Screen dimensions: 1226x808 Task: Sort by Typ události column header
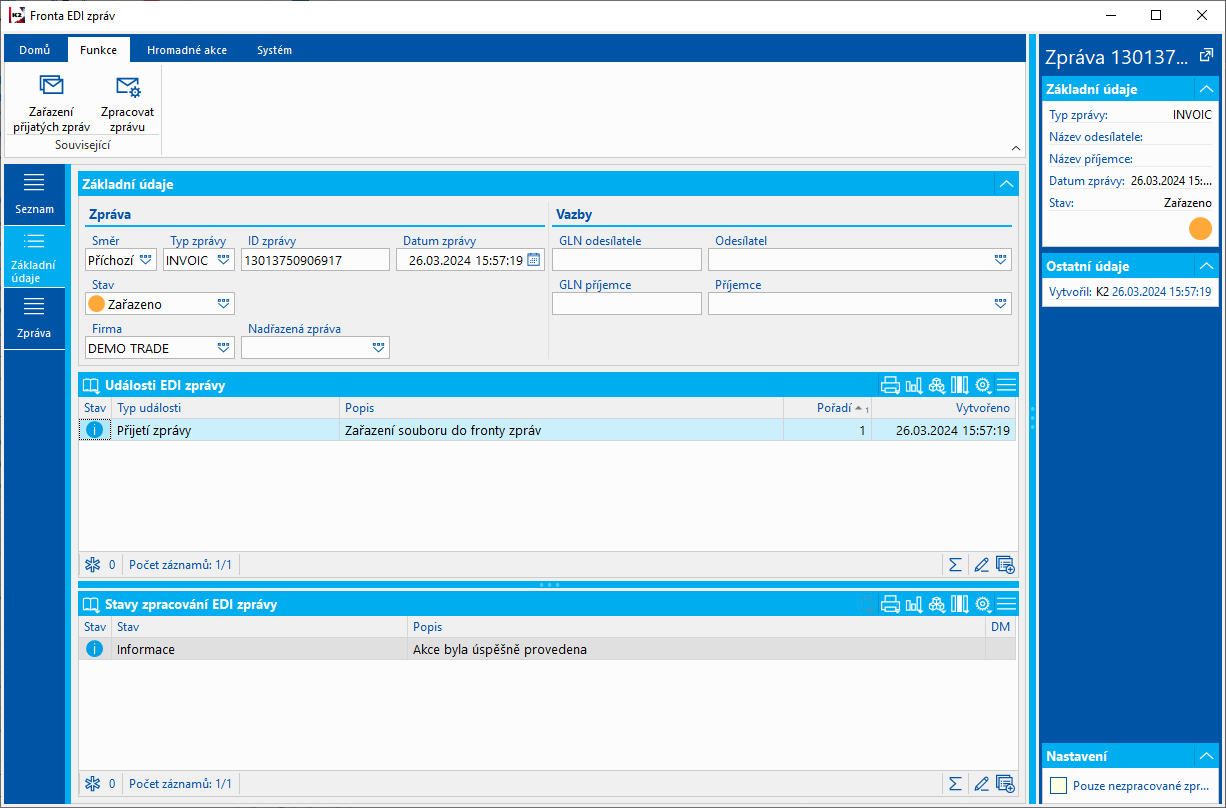coord(226,408)
